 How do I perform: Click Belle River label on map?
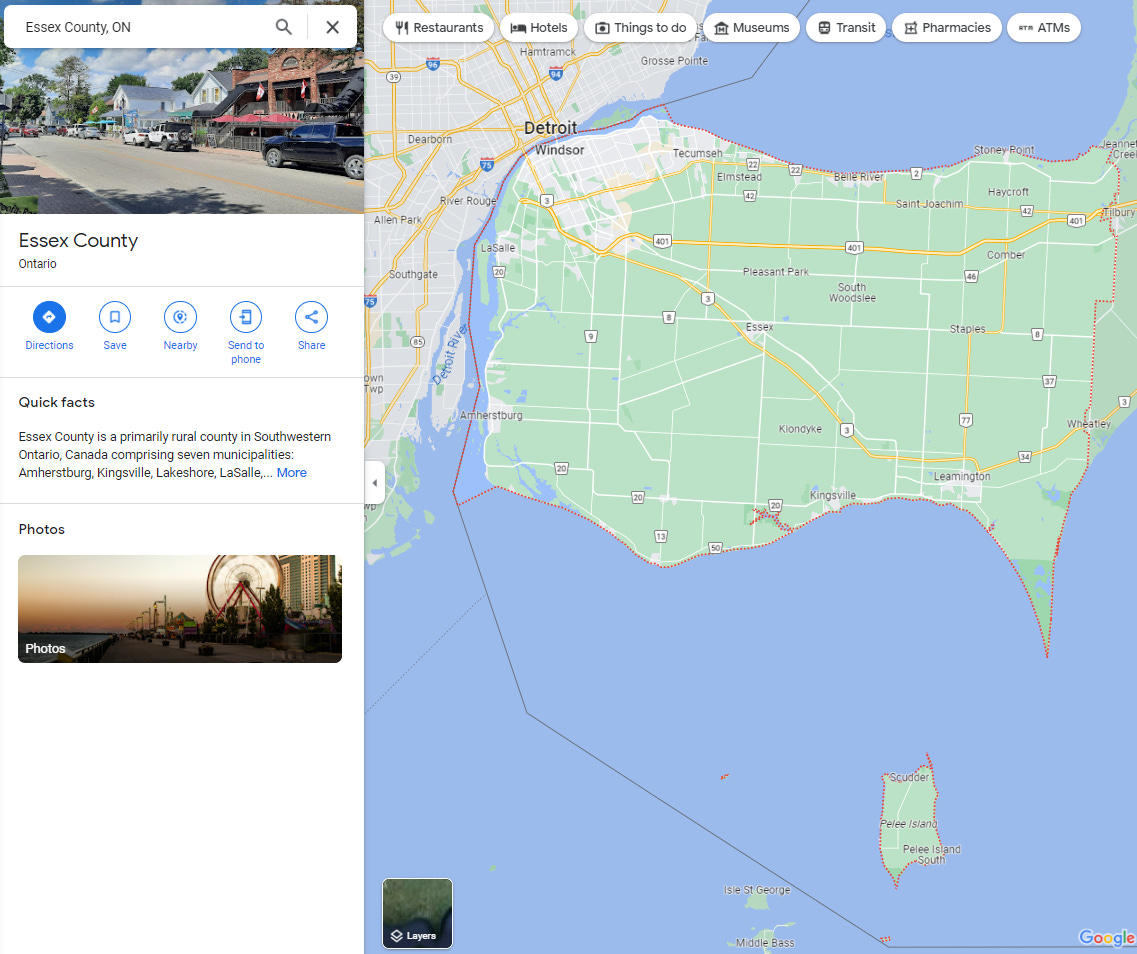[x=858, y=176]
